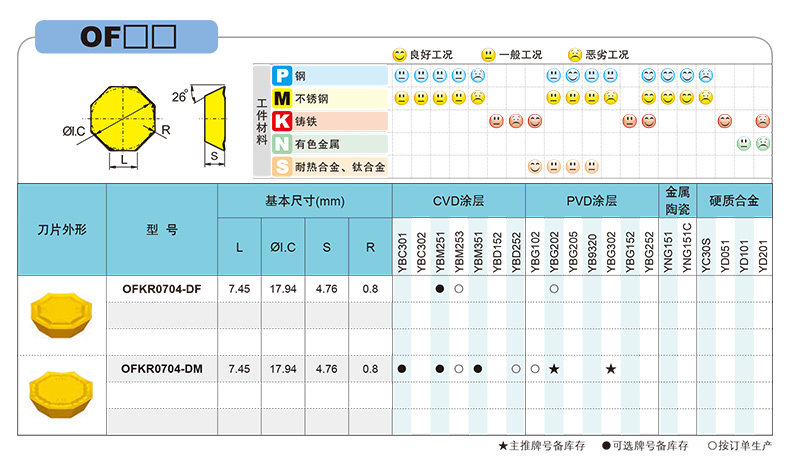Click the 17.94 value in the OFKR0704-DM row

(x=283, y=369)
